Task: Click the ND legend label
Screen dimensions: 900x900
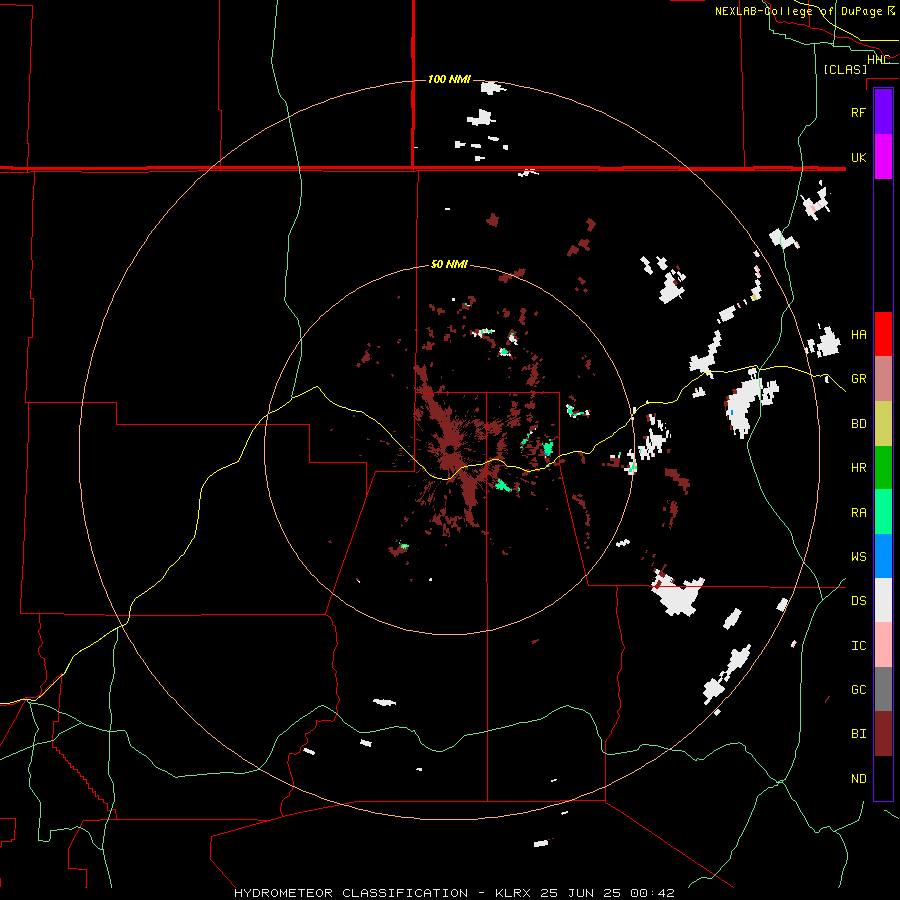Action: pyautogui.click(x=858, y=779)
